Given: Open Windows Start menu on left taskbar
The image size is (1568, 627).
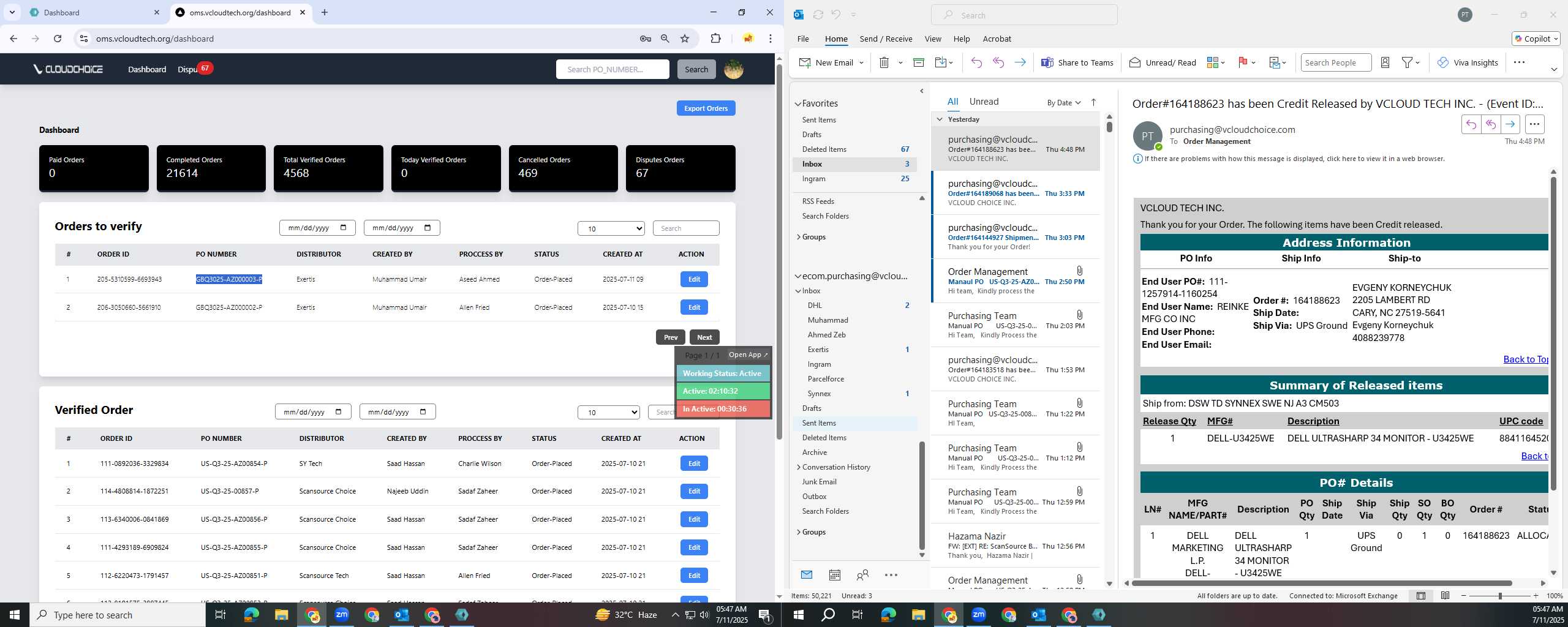Looking at the screenshot, I should click(15, 615).
